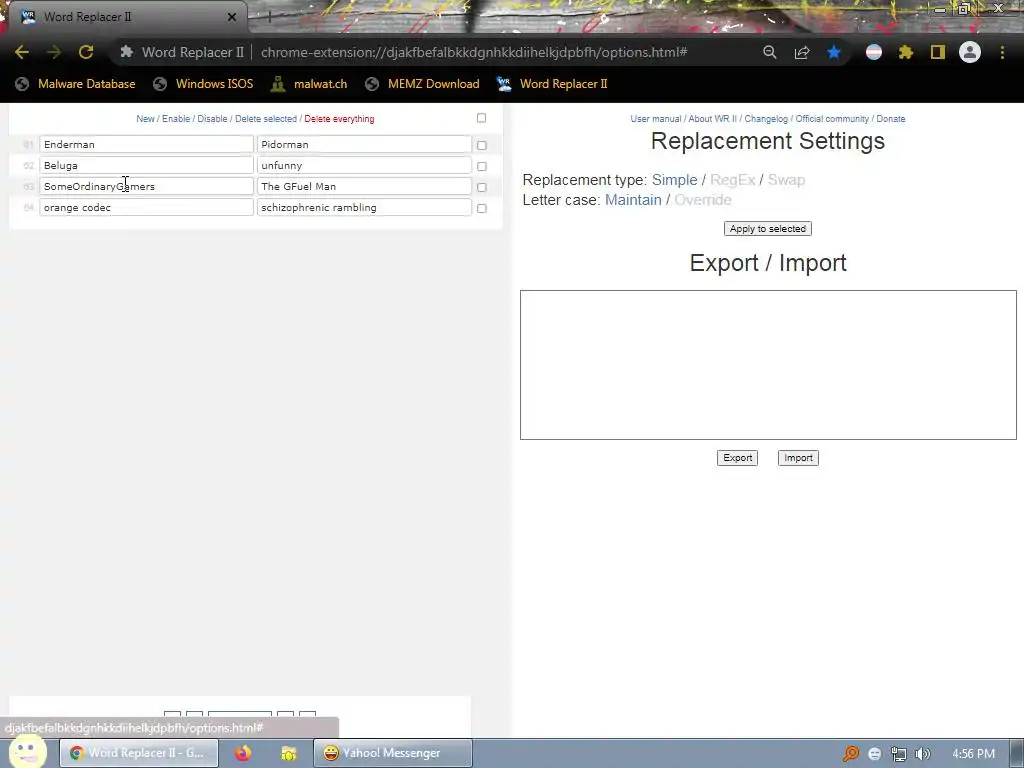Open the zoom magnifier icon in address bar
The image size is (1024, 768).
[x=770, y=52]
